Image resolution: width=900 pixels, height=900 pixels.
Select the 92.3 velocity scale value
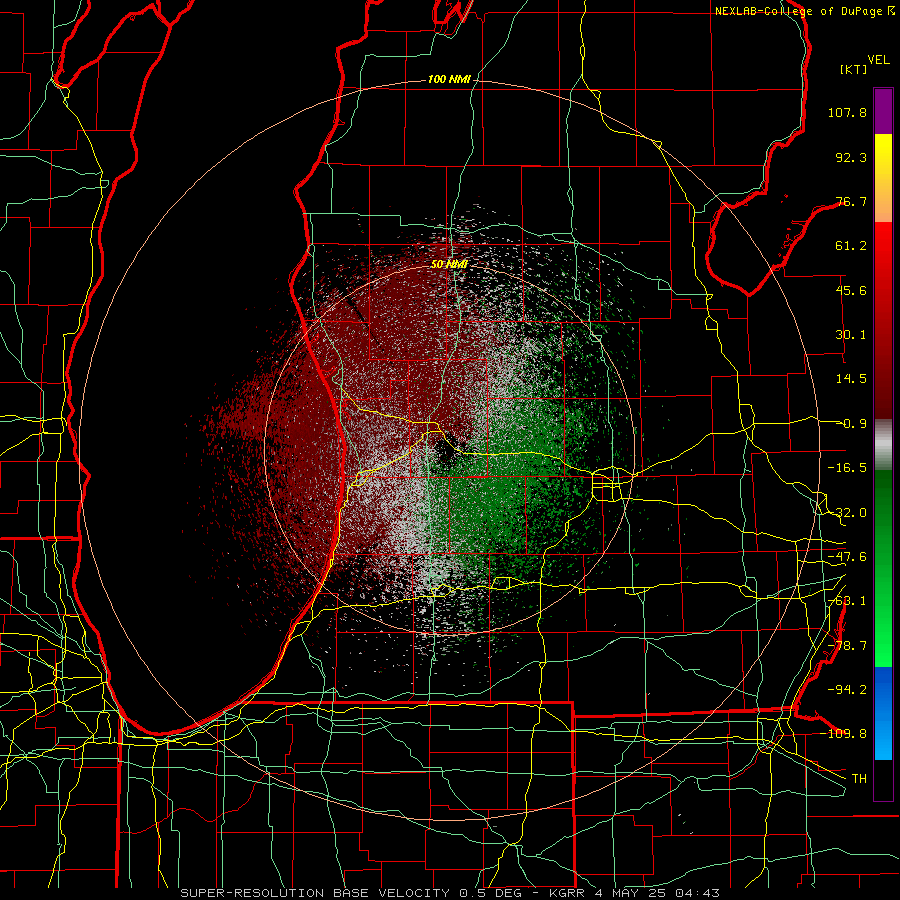[x=851, y=157]
